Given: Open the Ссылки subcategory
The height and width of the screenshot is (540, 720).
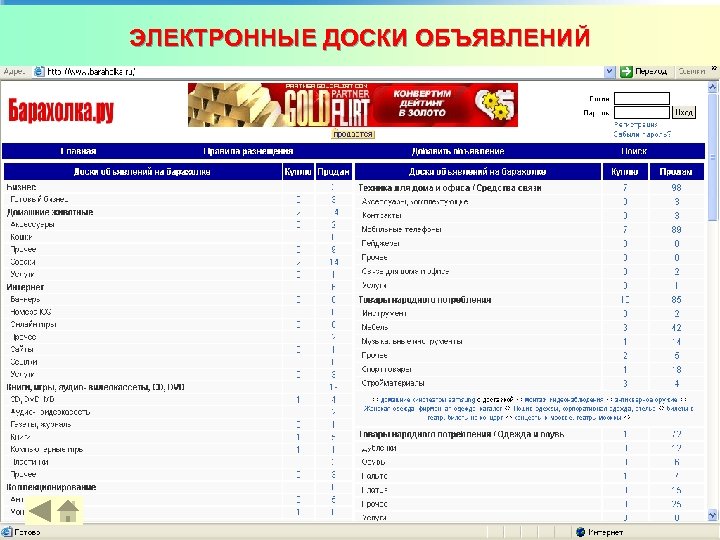Looking at the screenshot, I should pyautogui.click(x=23, y=362).
